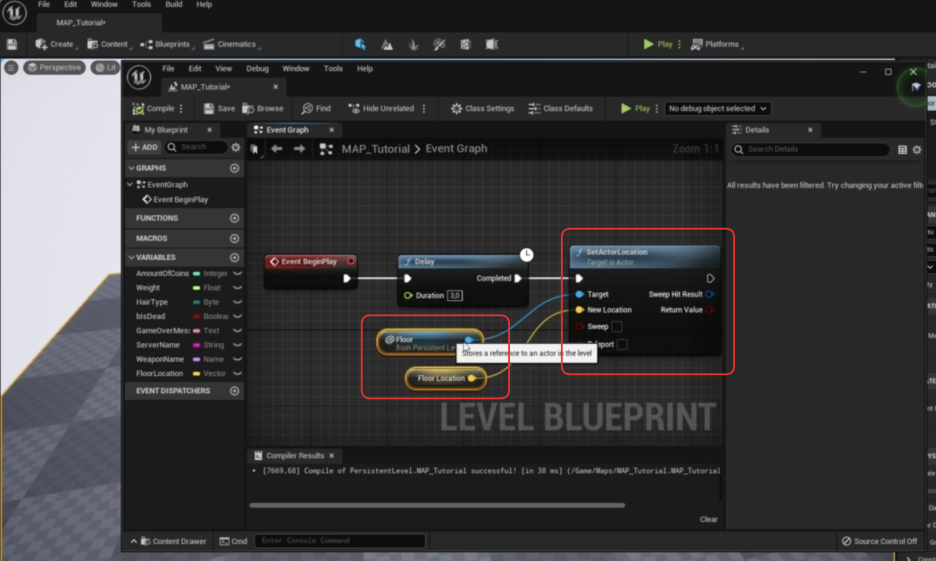Open the Content Drawer
Screen dimensions: 936x561
(x=169, y=541)
